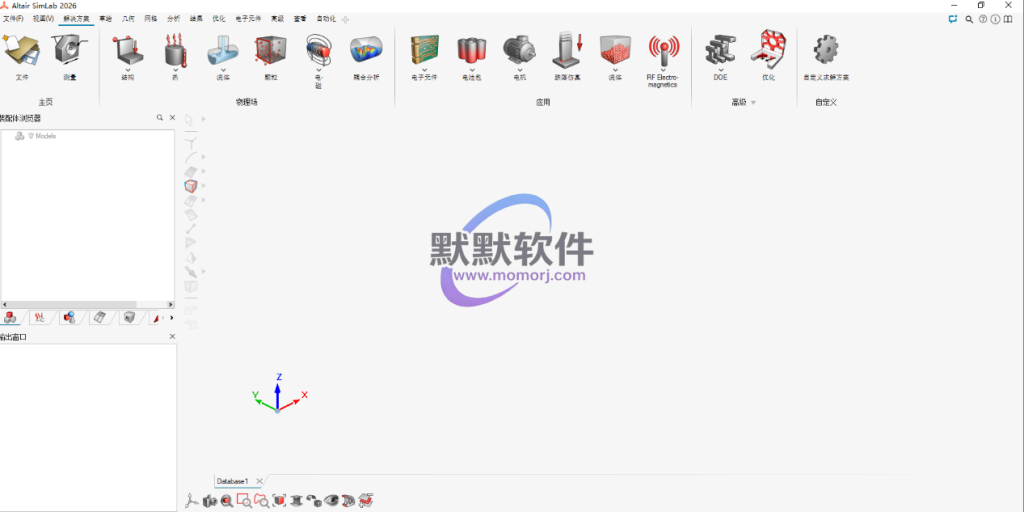Open the 文件(F) menu
This screenshot has width=1024, height=512.
coord(13,18)
